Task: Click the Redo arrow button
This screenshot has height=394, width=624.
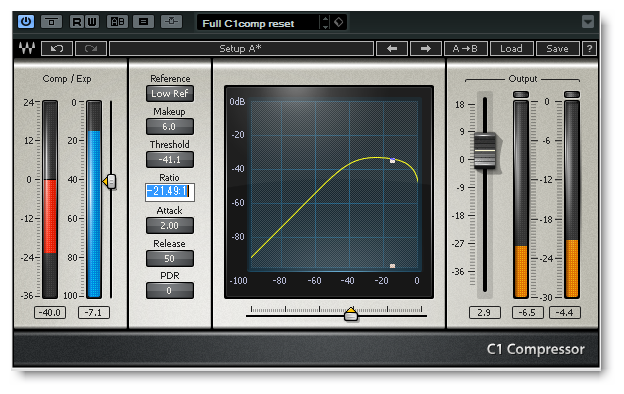Action: pyautogui.click(x=91, y=49)
